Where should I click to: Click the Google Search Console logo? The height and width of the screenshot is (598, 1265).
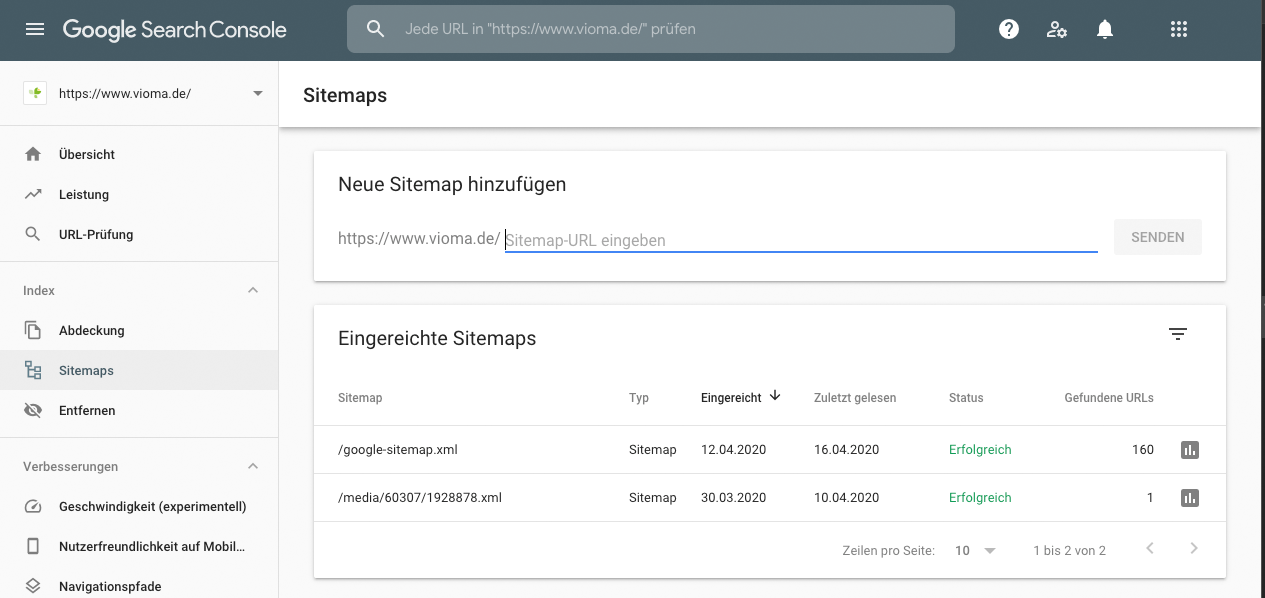pyautogui.click(x=175, y=30)
